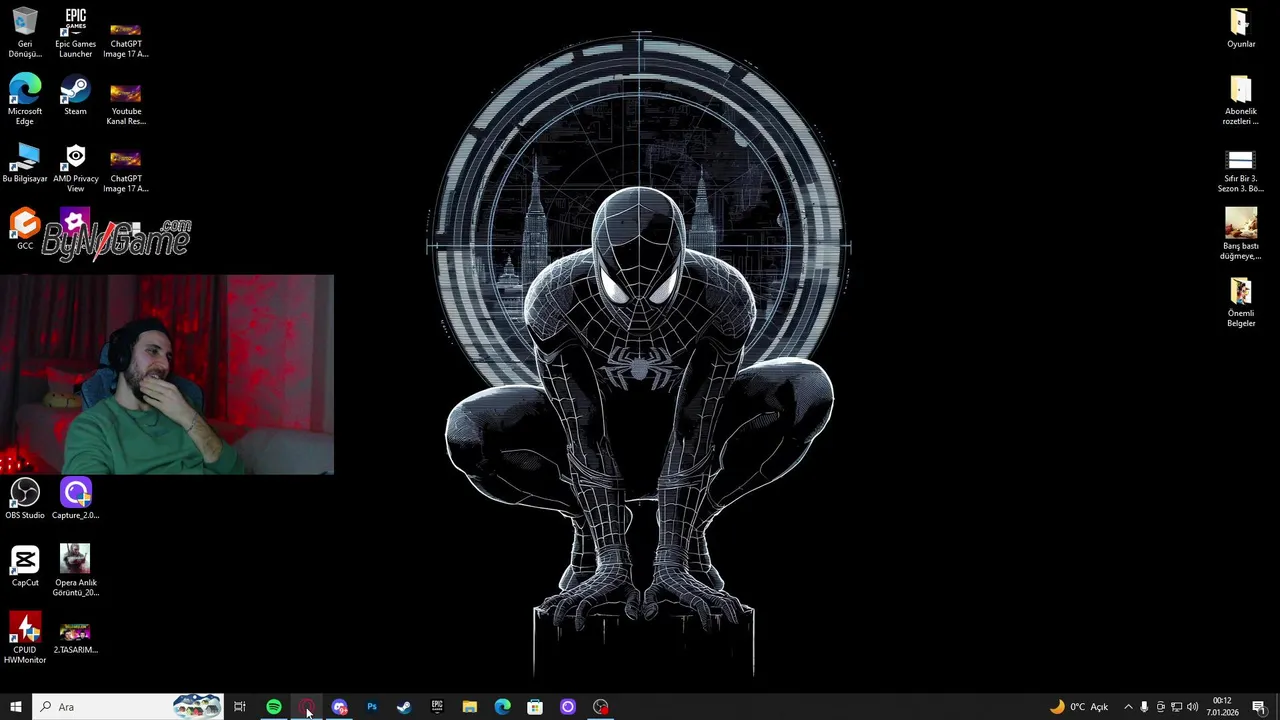Open Edge browser from the taskbar

click(x=502, y=707)
